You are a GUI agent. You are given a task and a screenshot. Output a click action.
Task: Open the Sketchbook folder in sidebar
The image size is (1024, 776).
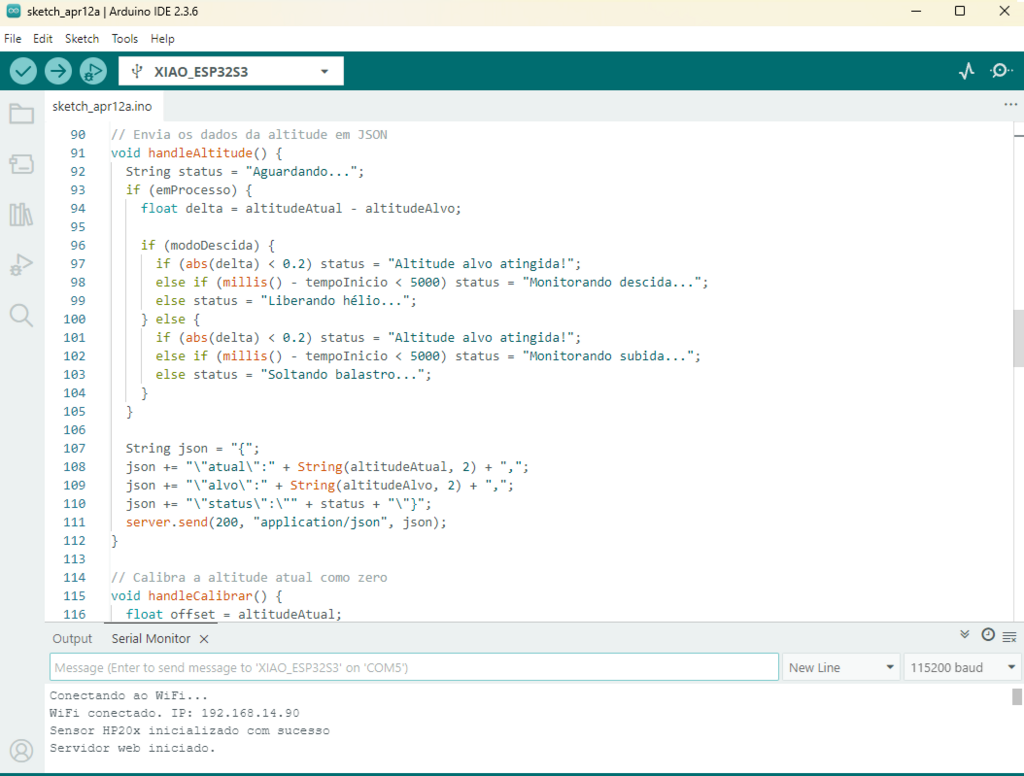click(21, 114)
